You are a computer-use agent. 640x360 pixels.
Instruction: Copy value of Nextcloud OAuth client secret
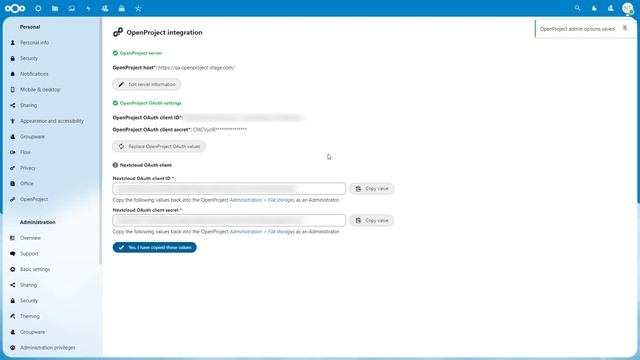click(x=372, y=220)
